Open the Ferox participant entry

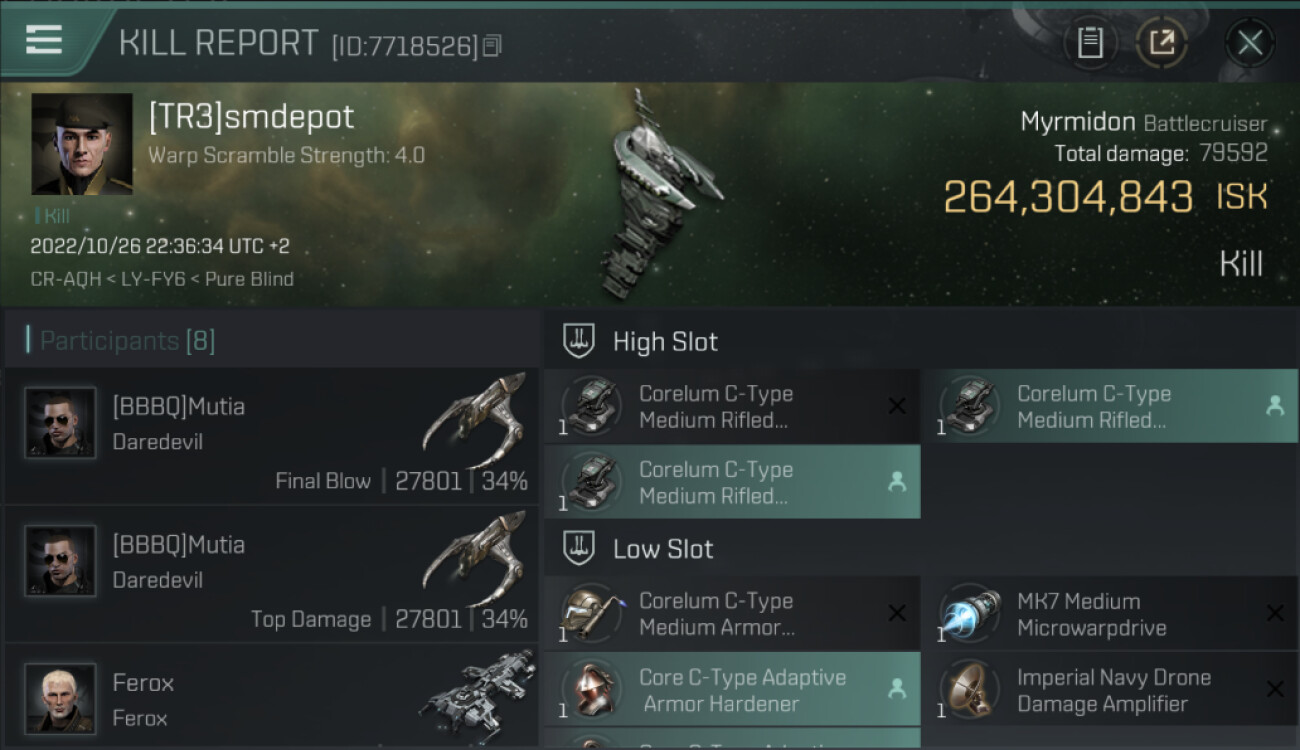pos(271,697)
